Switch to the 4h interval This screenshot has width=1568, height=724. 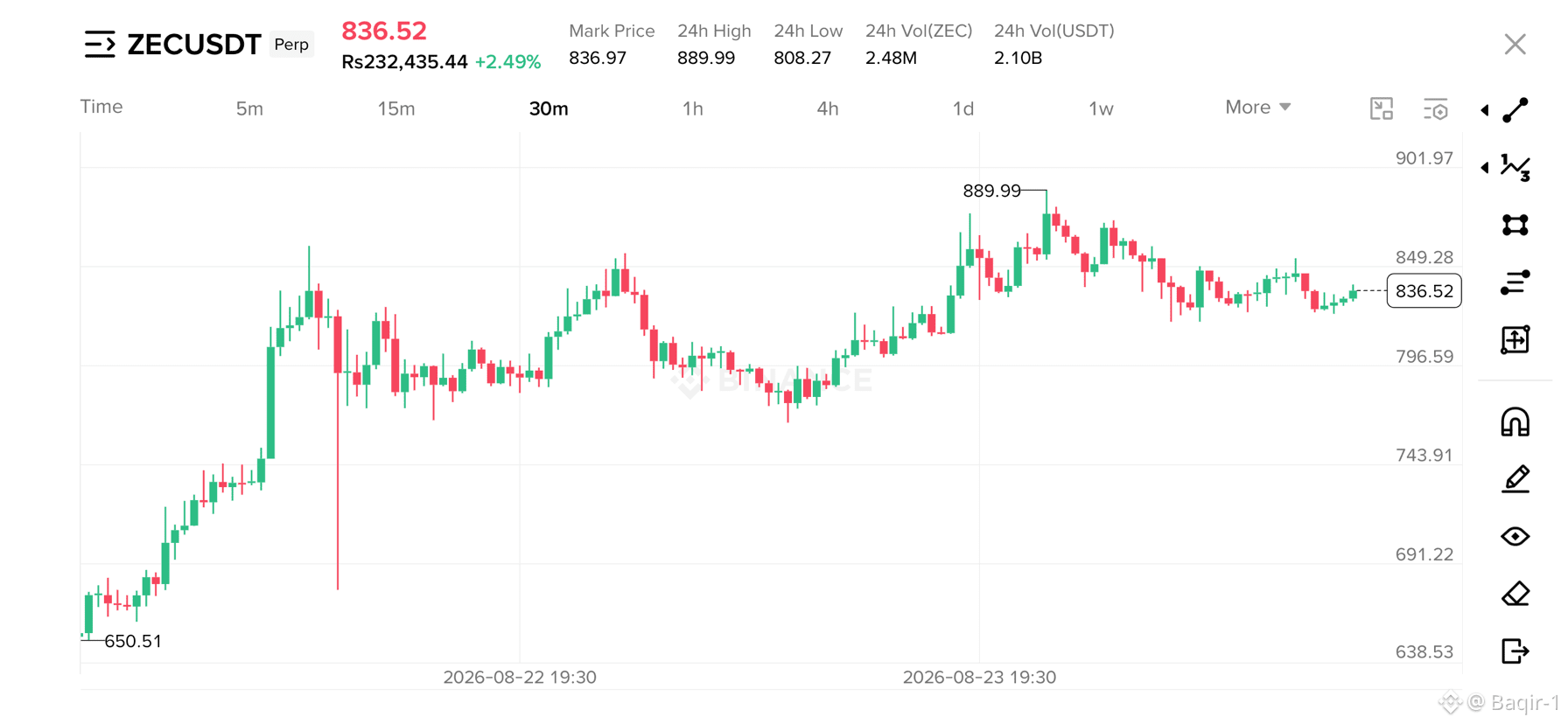point(828,108)
